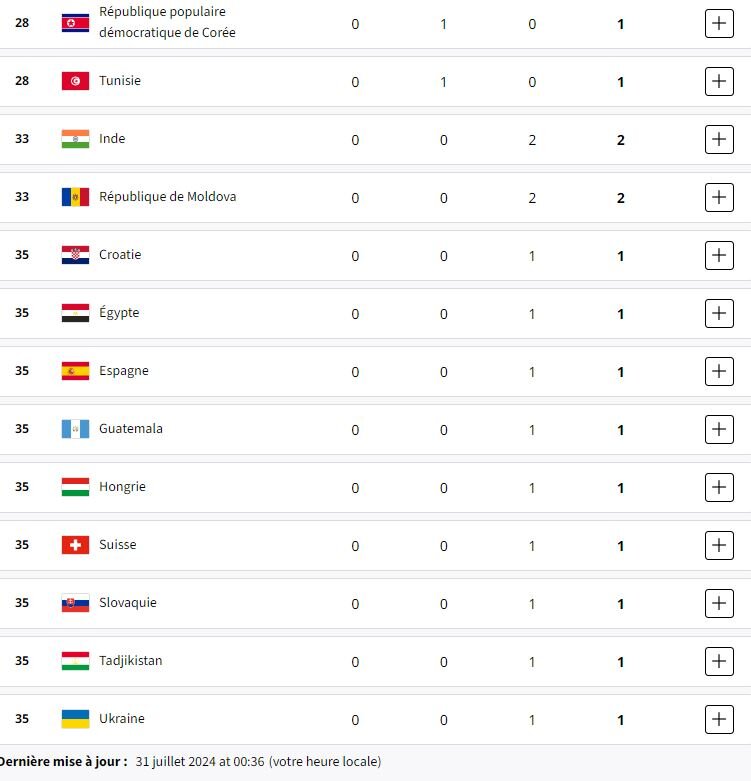Image resolution: width=751 pixels, height=781 pixels.
Task: Expand the Slovaquie plus button
Action: coord(719,603)
